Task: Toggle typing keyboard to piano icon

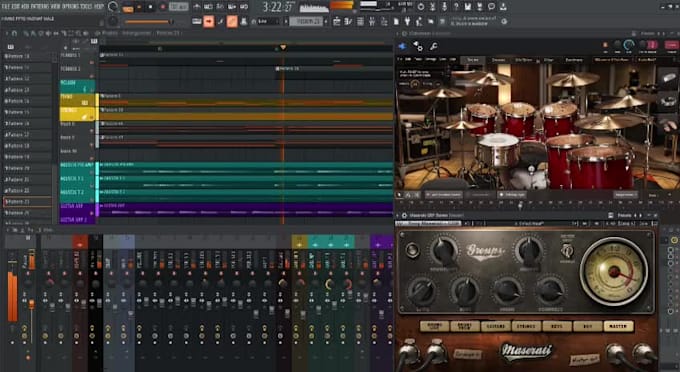Action: coord(196,21)
